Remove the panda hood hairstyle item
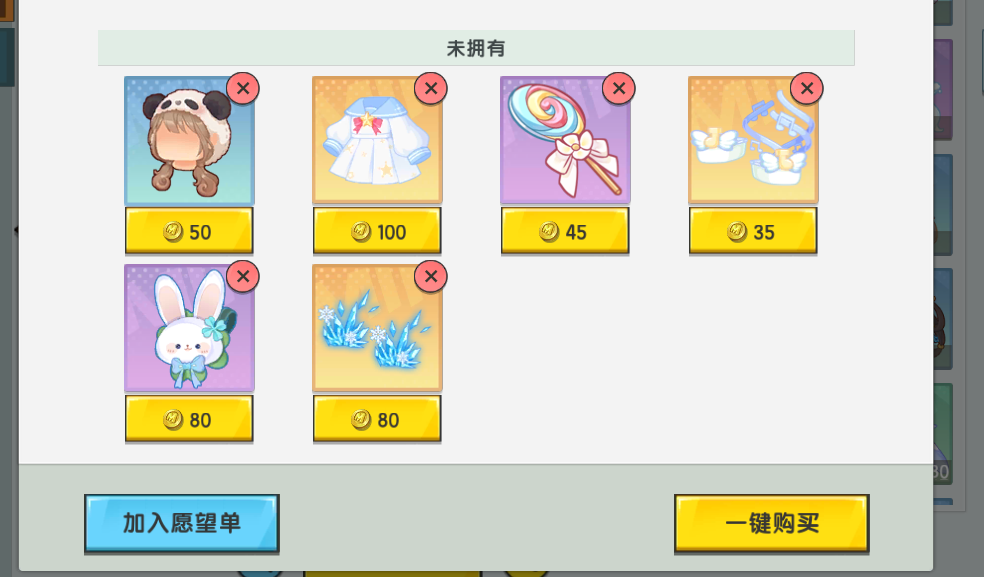The image size is (984, 577). (x=243, y=89)
